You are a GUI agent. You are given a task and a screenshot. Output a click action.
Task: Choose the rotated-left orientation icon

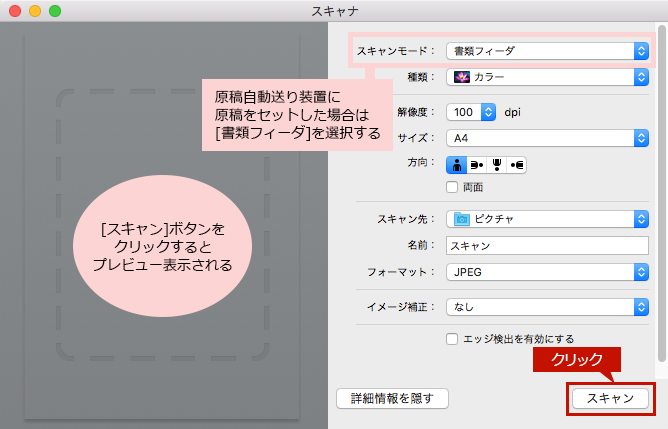[477, 165]
